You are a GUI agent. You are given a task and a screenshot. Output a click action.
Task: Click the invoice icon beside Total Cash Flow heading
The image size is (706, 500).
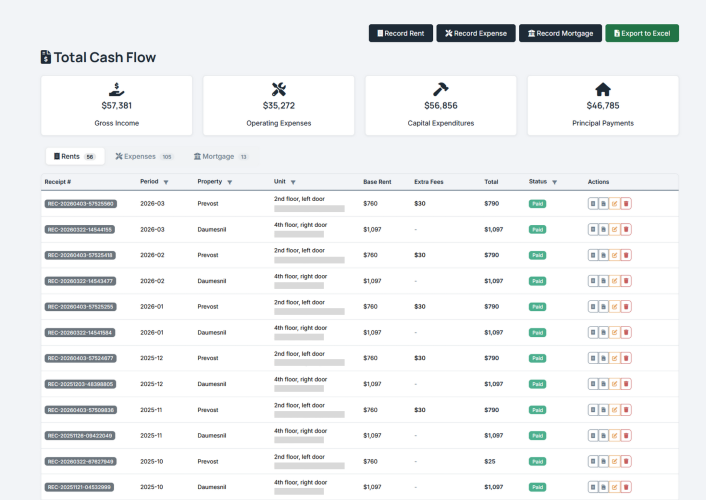coord(45,58)
